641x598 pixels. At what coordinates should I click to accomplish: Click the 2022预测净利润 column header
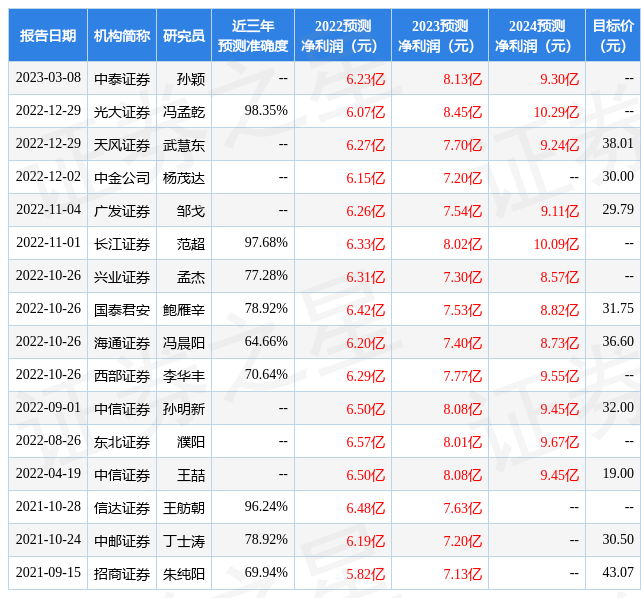(x=343, y=36)
